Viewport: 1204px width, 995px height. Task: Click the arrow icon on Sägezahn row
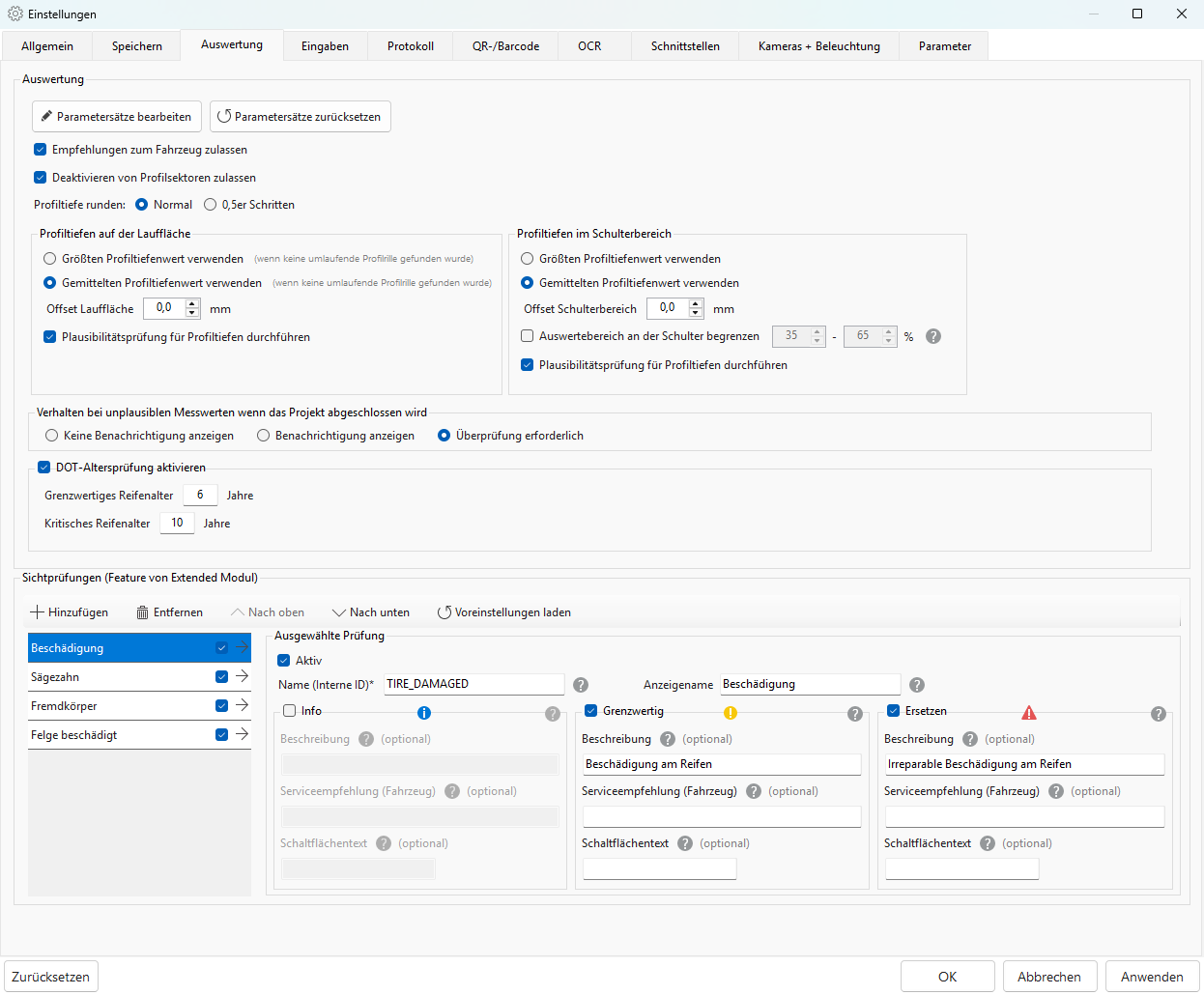point(242,677)
